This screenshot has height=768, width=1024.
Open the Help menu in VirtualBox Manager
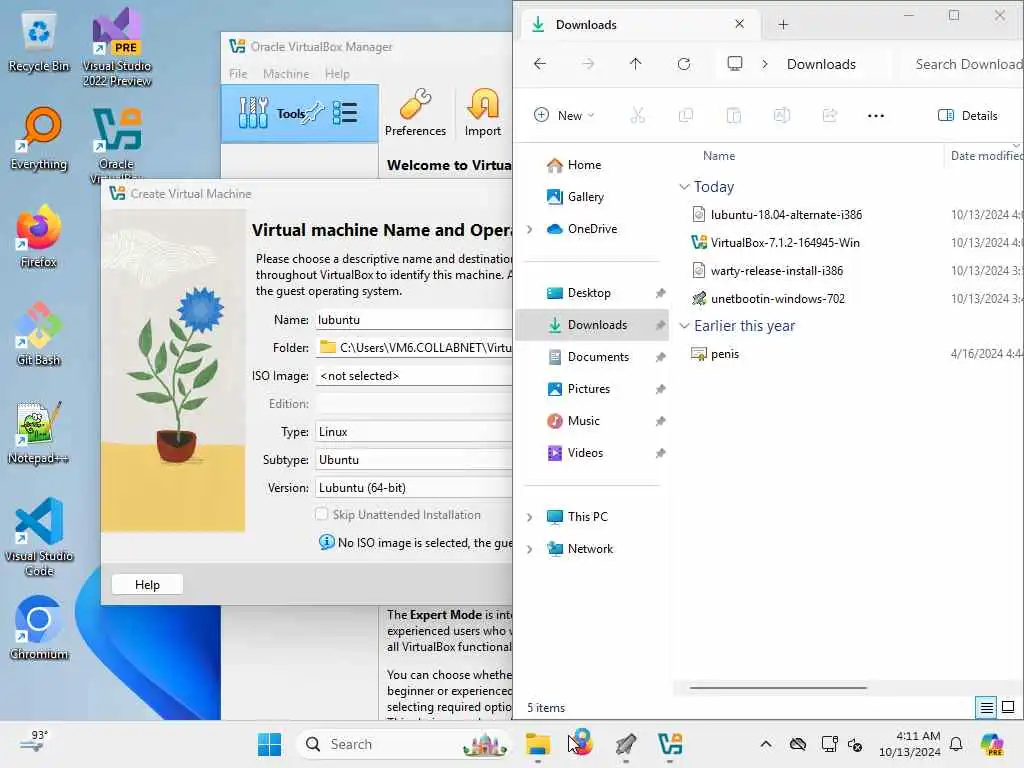click(337, 74)
